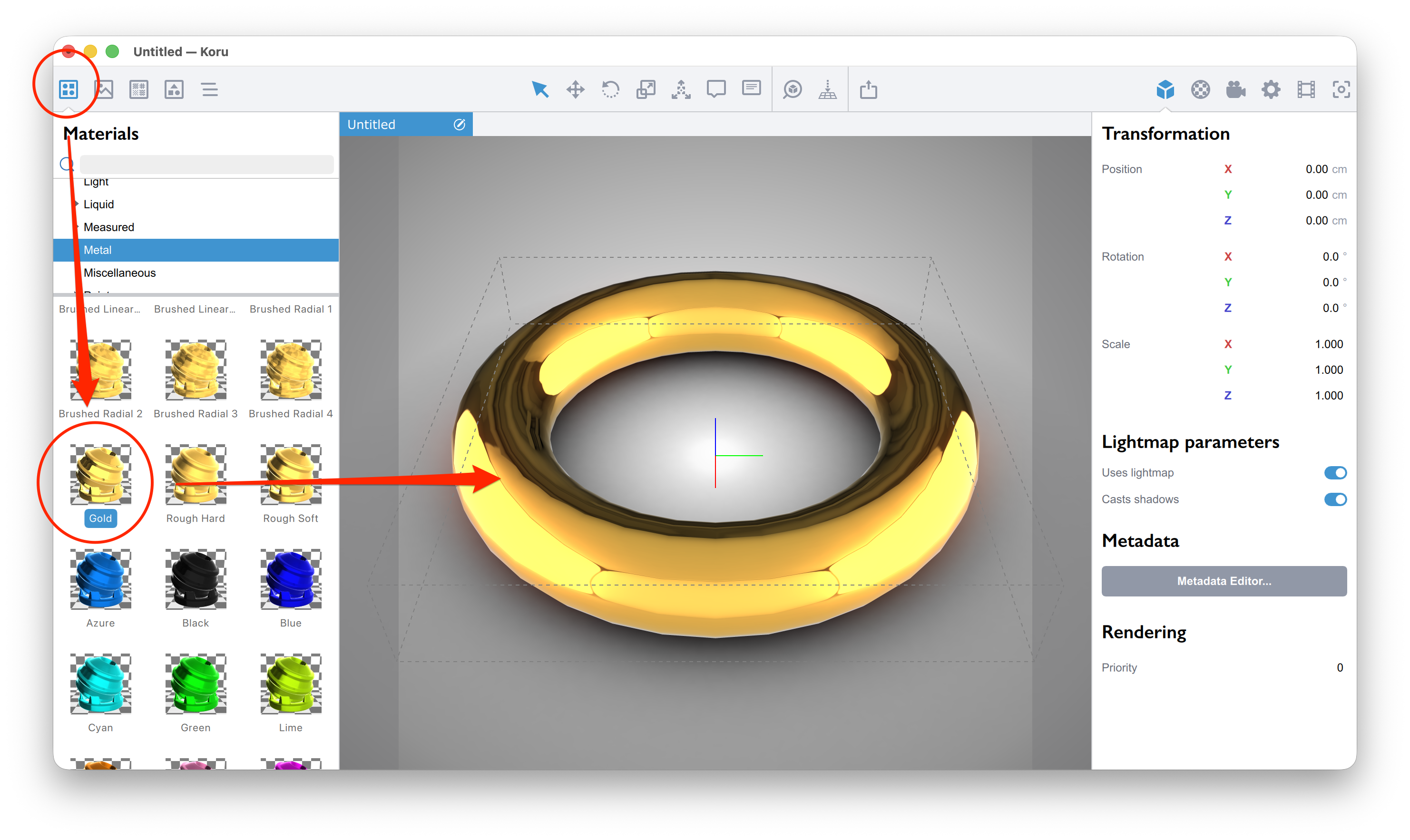This screenshot has width=1410, height=840.
Task: Select the Gold material thumbnail
Action: point(100,474)
